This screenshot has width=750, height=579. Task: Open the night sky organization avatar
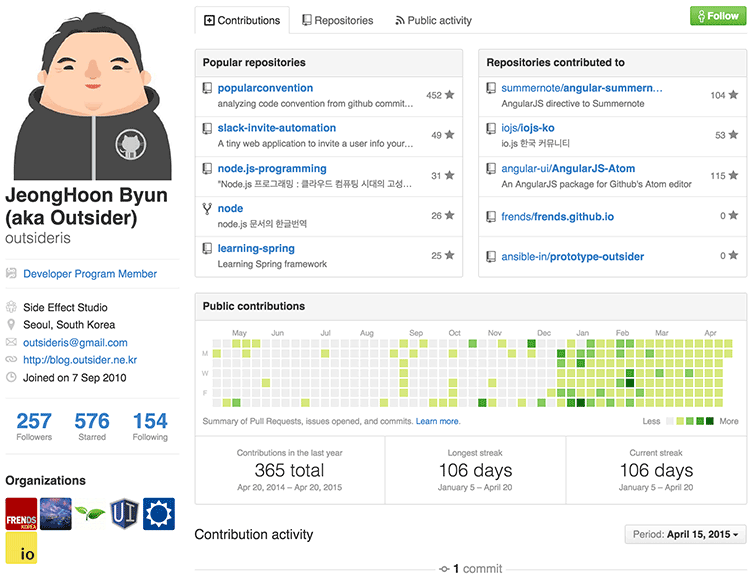click(x=55, y=514)
